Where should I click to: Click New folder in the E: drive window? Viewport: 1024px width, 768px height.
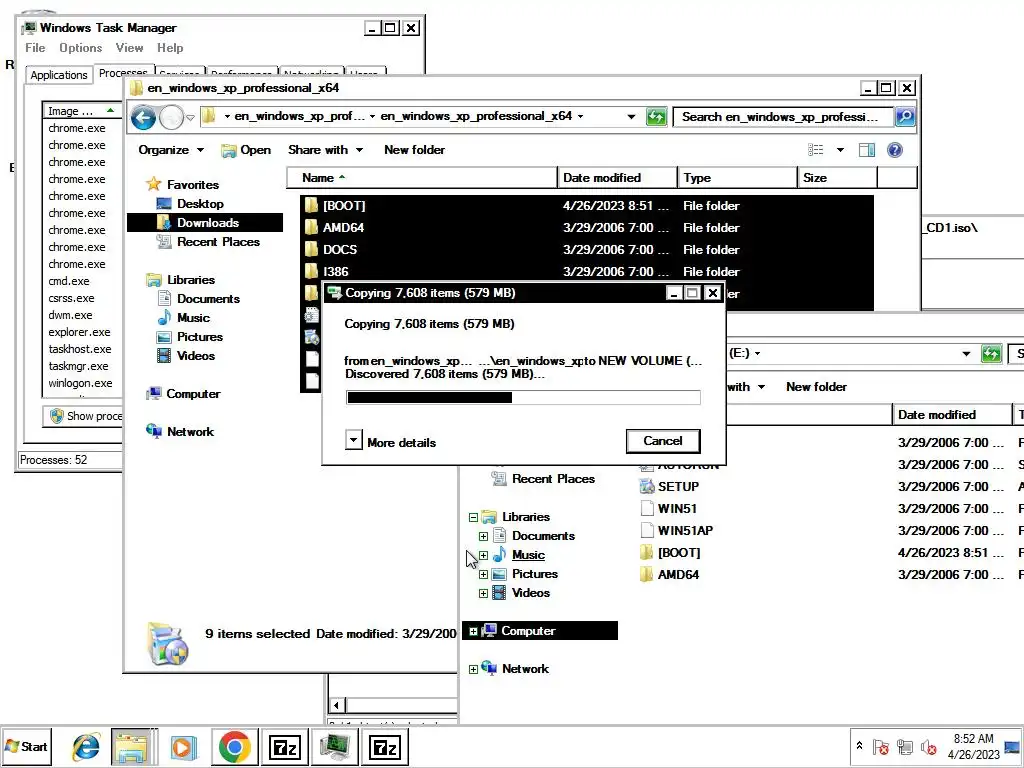816,387
